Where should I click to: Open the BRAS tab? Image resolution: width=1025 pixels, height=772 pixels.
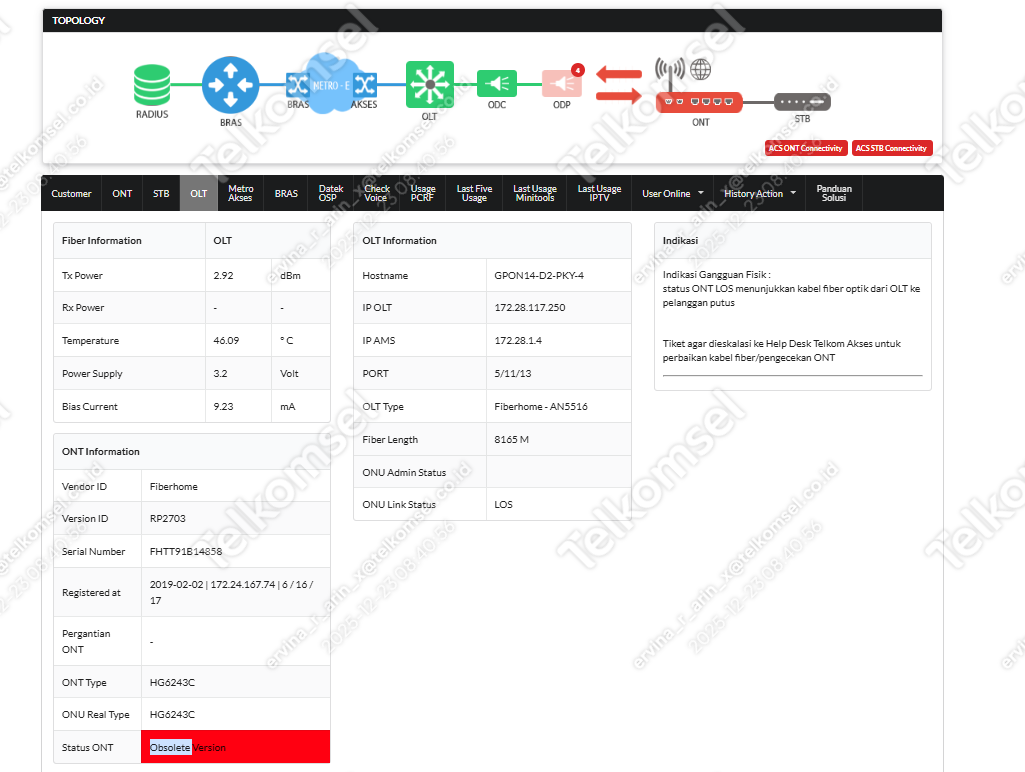pyautogui.click(x=286, y=193)
